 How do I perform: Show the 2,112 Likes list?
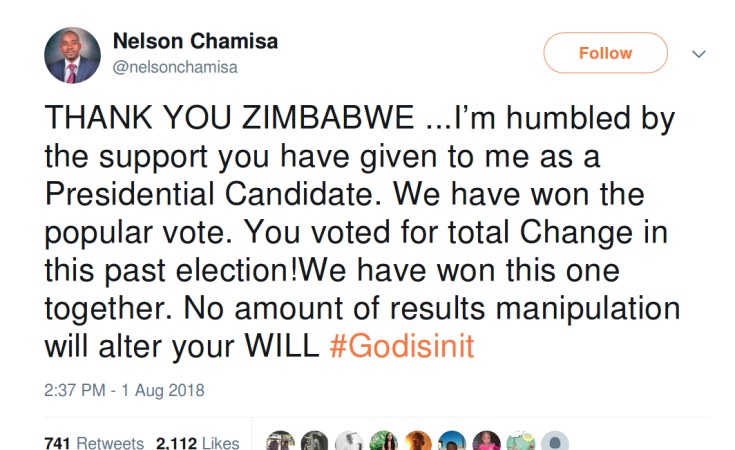tap(198, 442)
